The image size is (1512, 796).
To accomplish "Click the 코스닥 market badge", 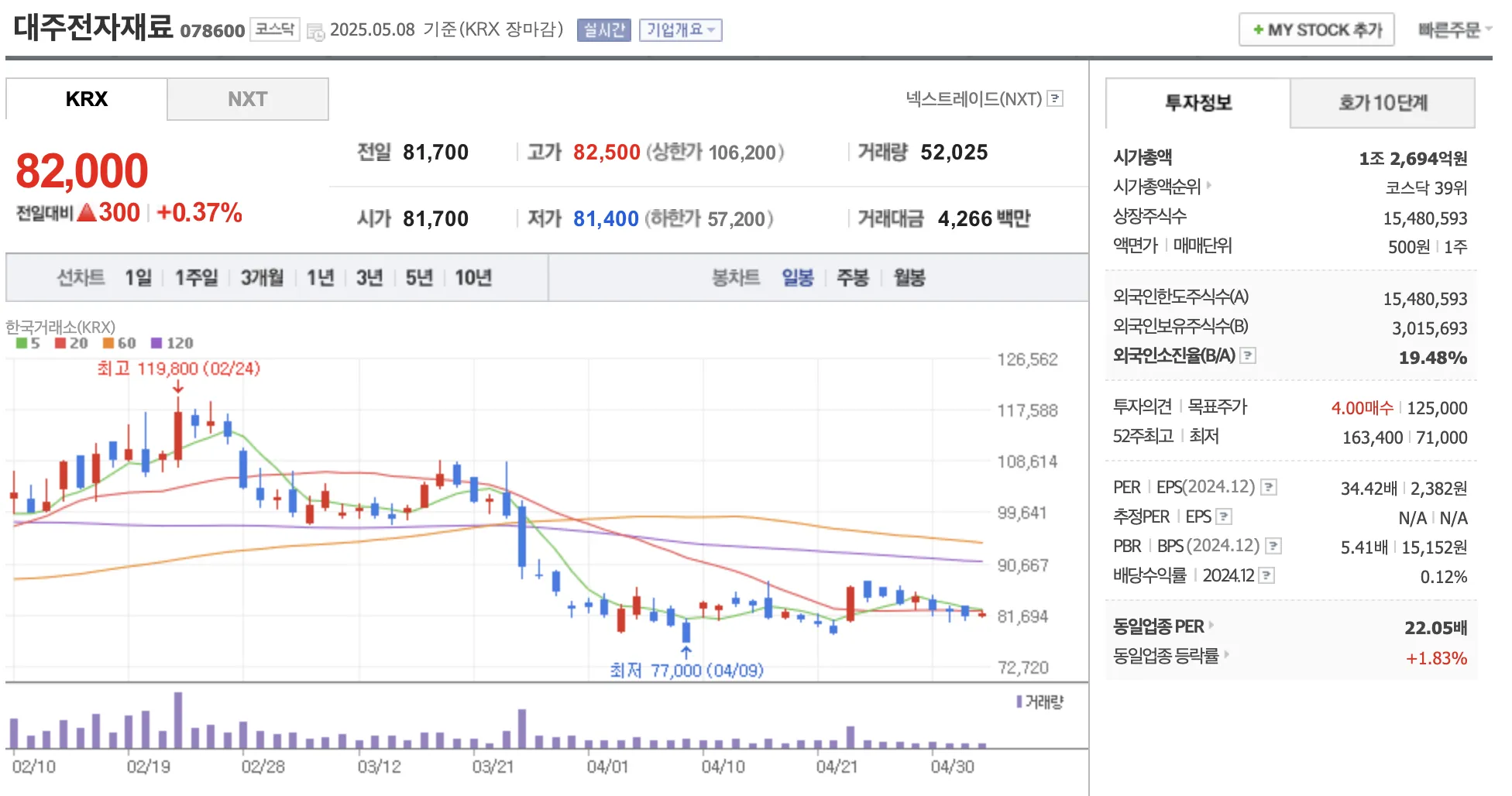I will pyautogui.click(x=275, y=30).
